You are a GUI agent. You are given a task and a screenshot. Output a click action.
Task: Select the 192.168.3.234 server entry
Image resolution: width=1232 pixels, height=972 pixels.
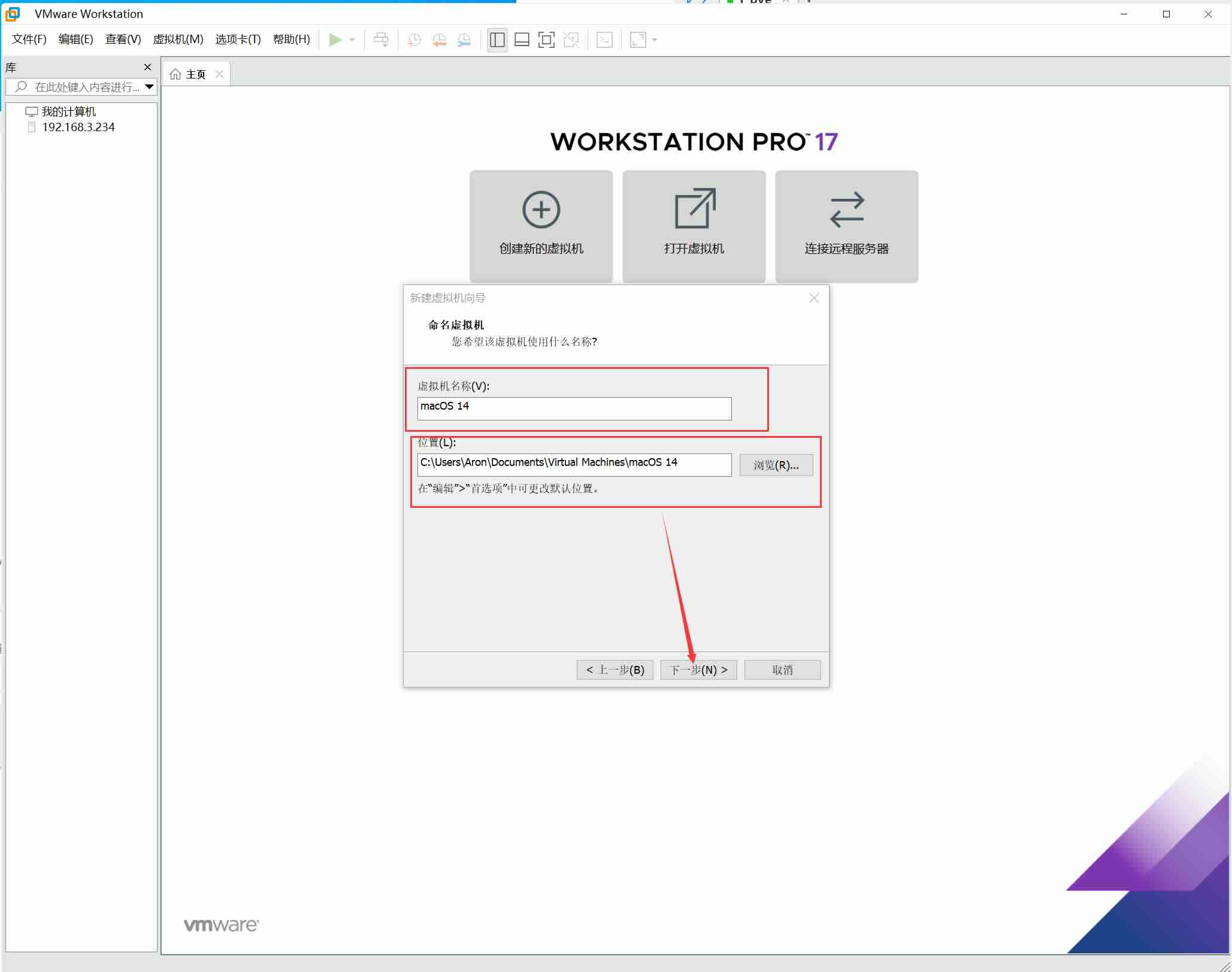pyautogui.click(x=78, y=127)
